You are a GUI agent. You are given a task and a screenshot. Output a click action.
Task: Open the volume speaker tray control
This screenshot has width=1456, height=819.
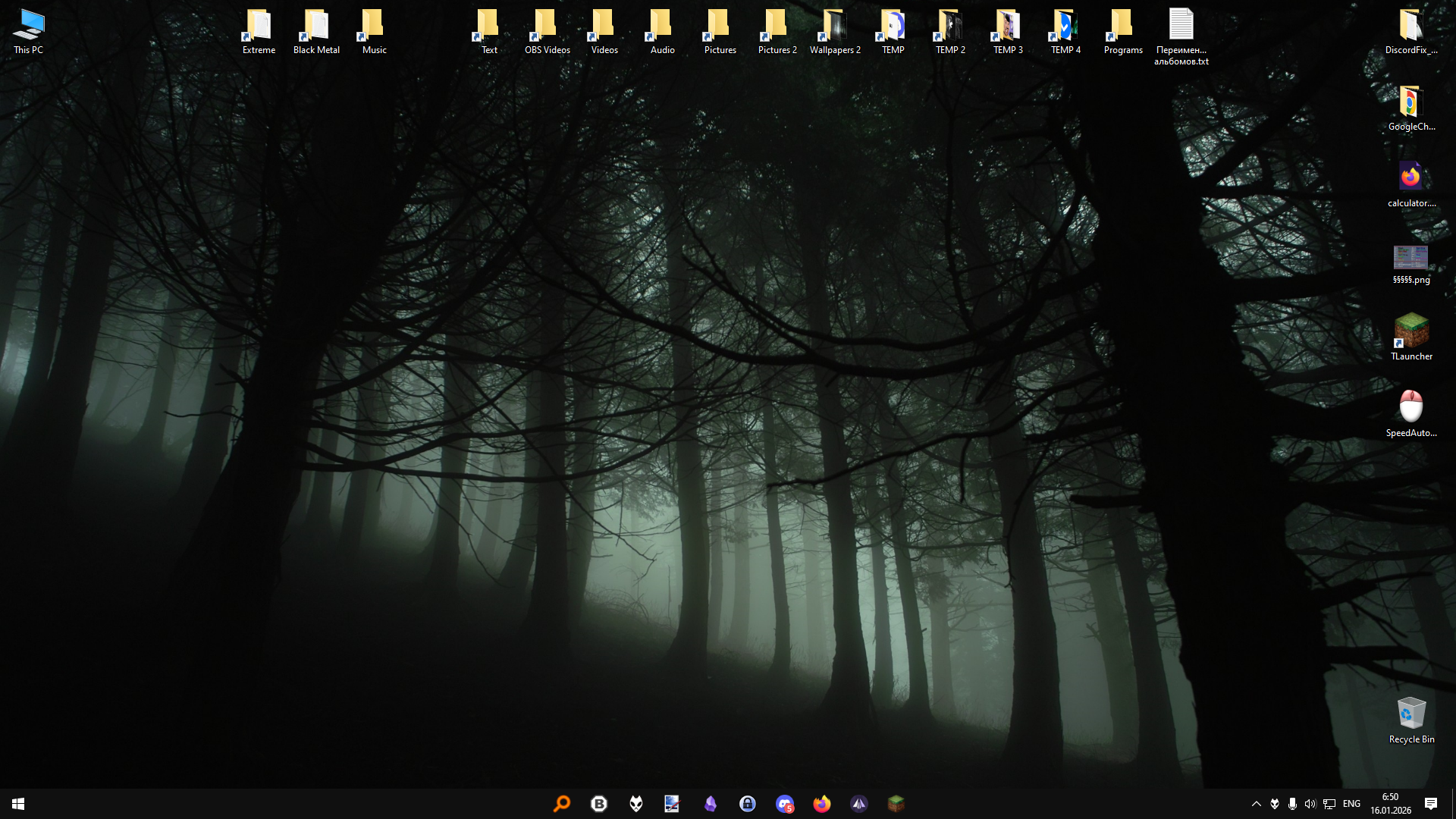click(x=1310, y=804)
